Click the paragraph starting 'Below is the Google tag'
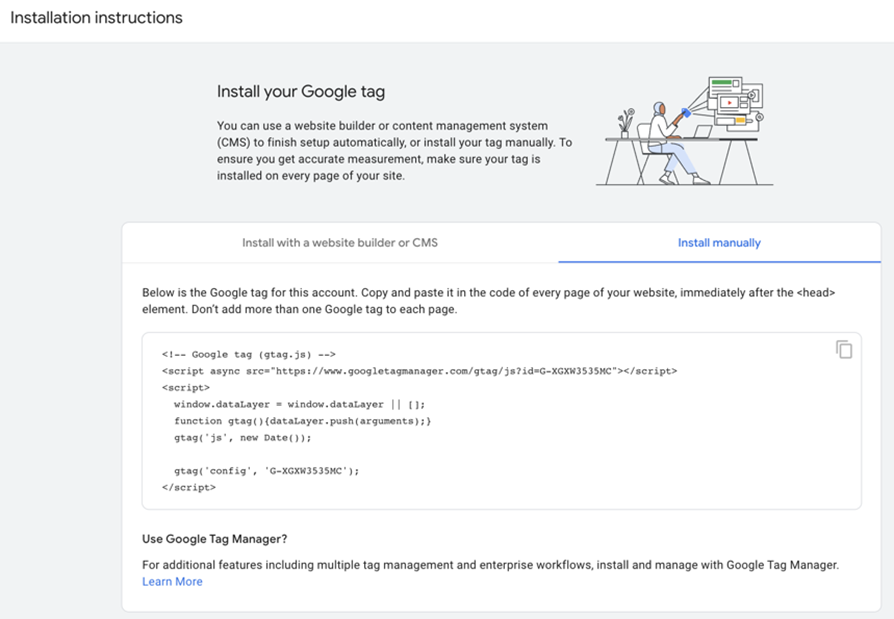This screenshot has width=894, height=619. tap(488, 301)
